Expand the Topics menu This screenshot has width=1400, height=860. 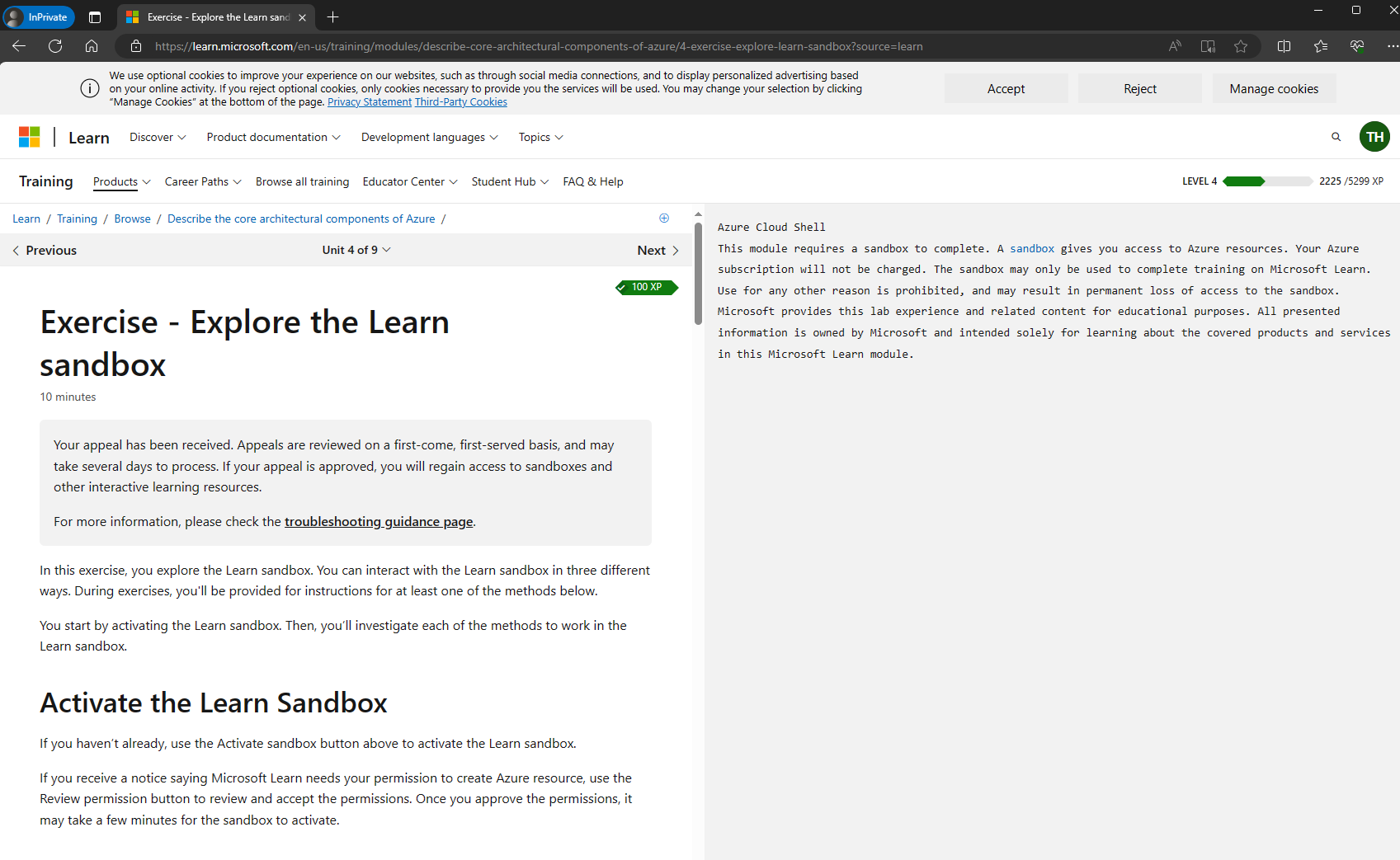pos(540,137)
